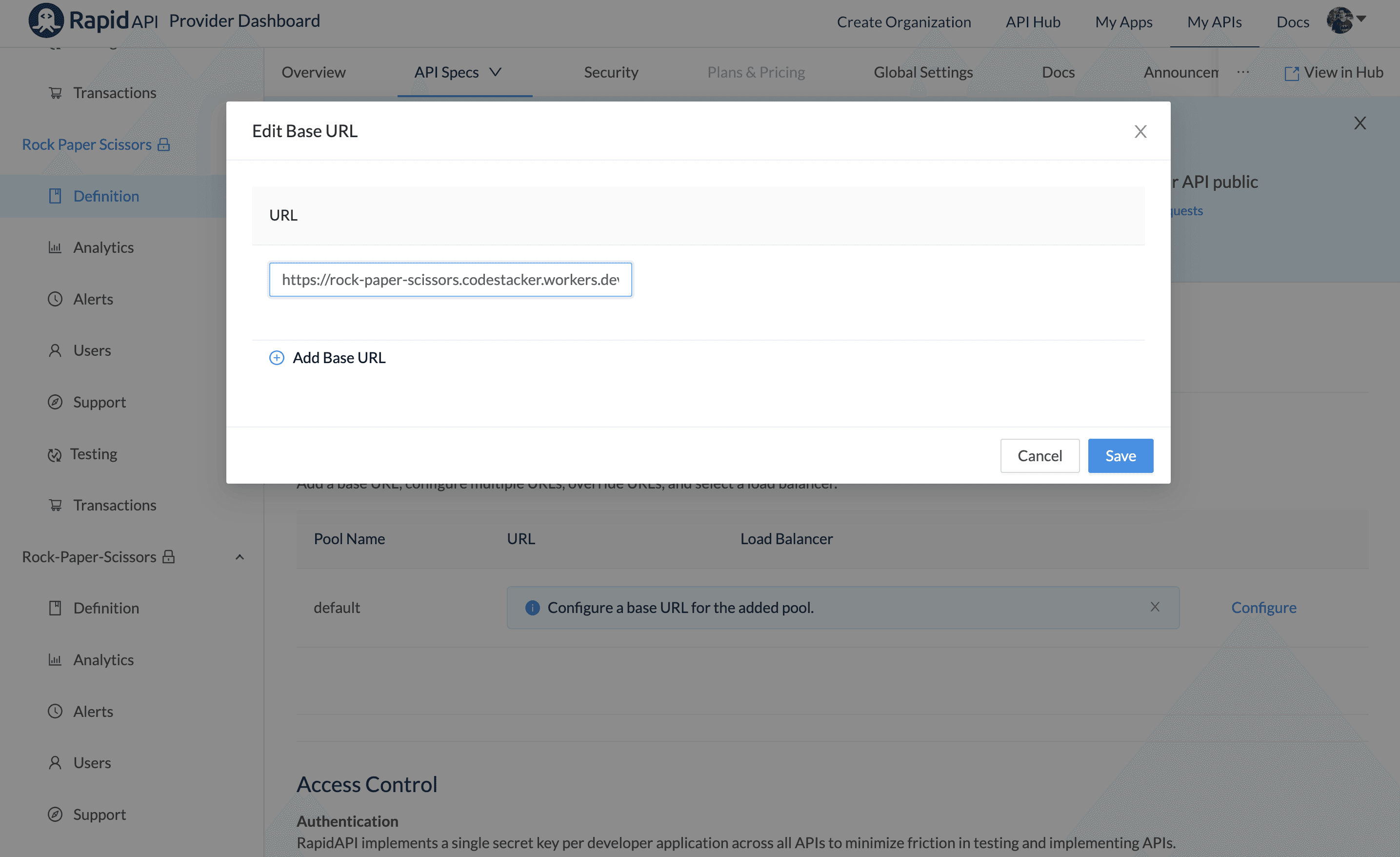The height and width of the screenshot is (857, 1400).
Task: Click the Provider Dashboard title
Action: click(244, 20)
